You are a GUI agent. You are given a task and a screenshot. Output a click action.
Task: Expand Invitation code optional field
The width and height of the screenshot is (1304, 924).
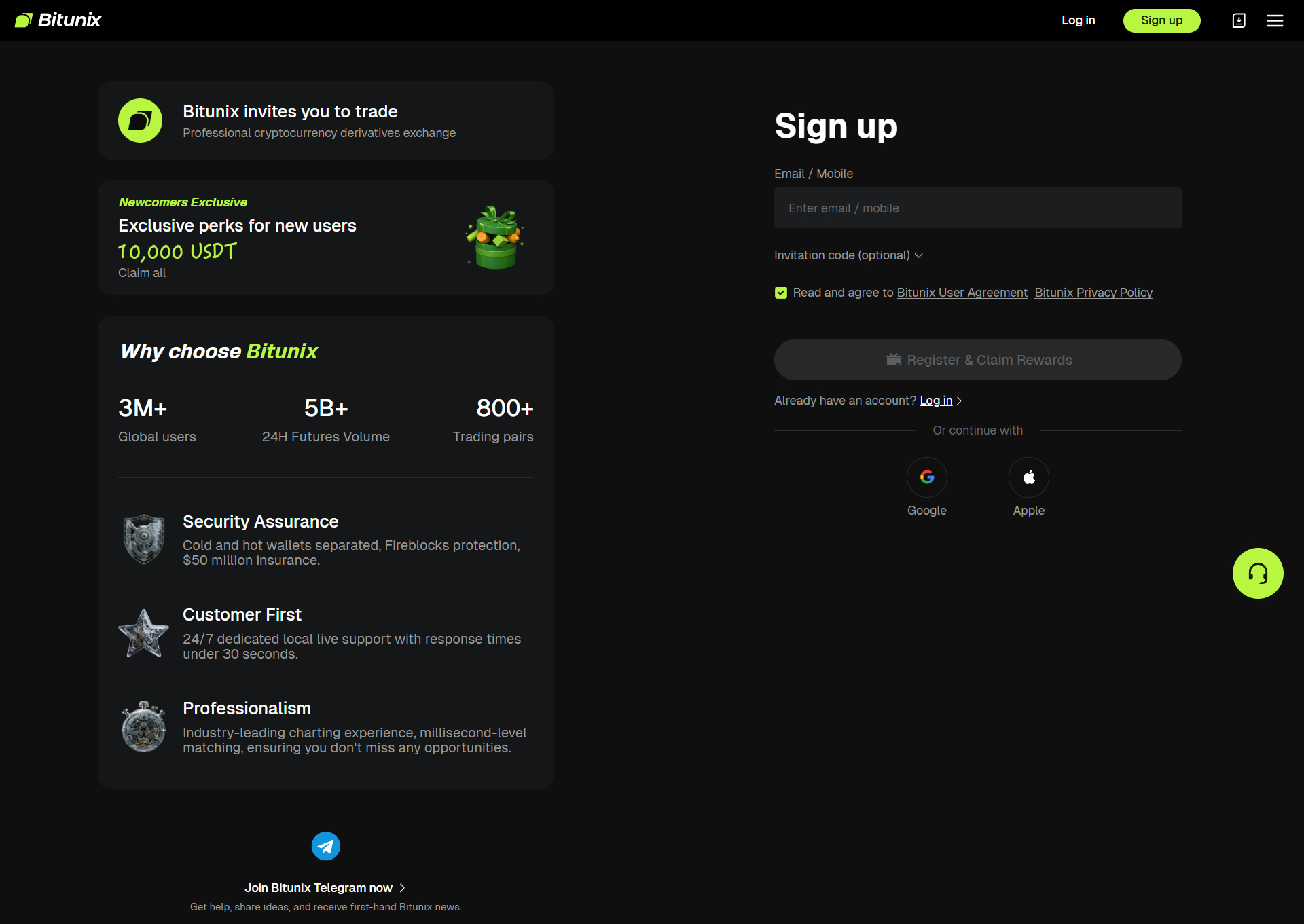(848, 255)
